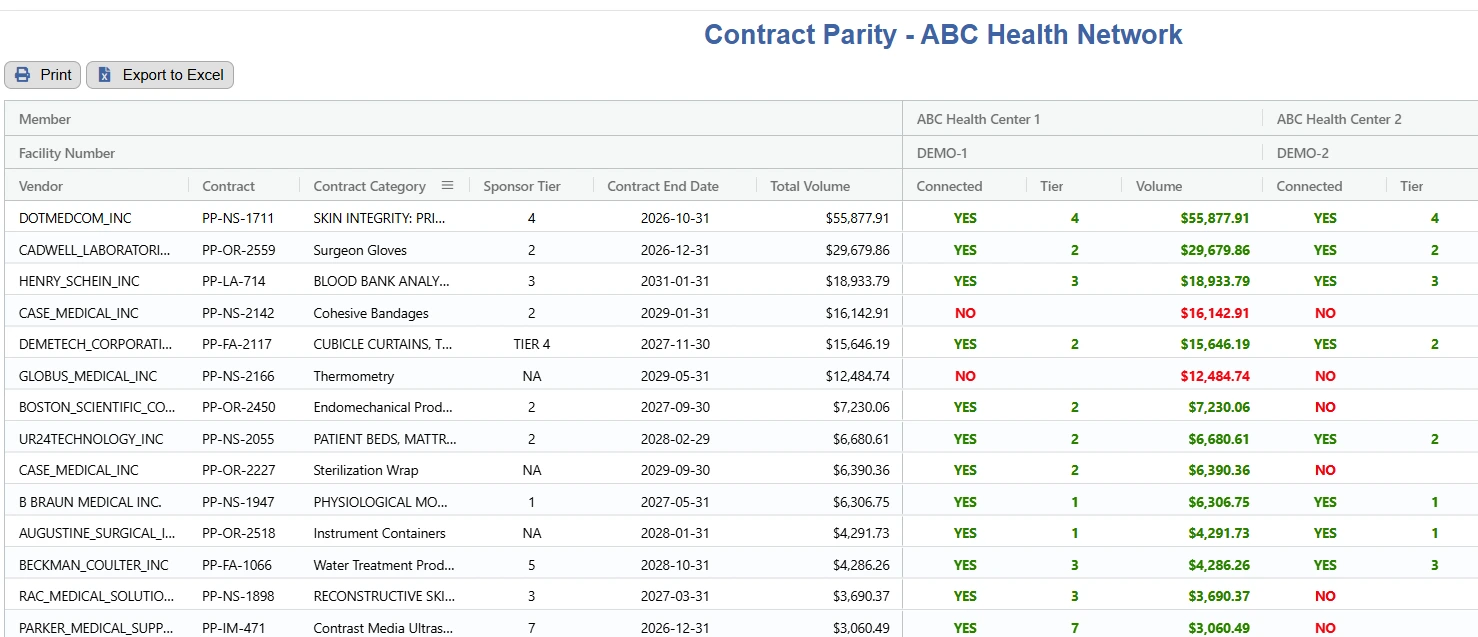Image resolution: width=1478 pixels, height=637 pixels.
Task: Select the DOTMEDCOM_INC vendor cell
Action: (75, 218)
